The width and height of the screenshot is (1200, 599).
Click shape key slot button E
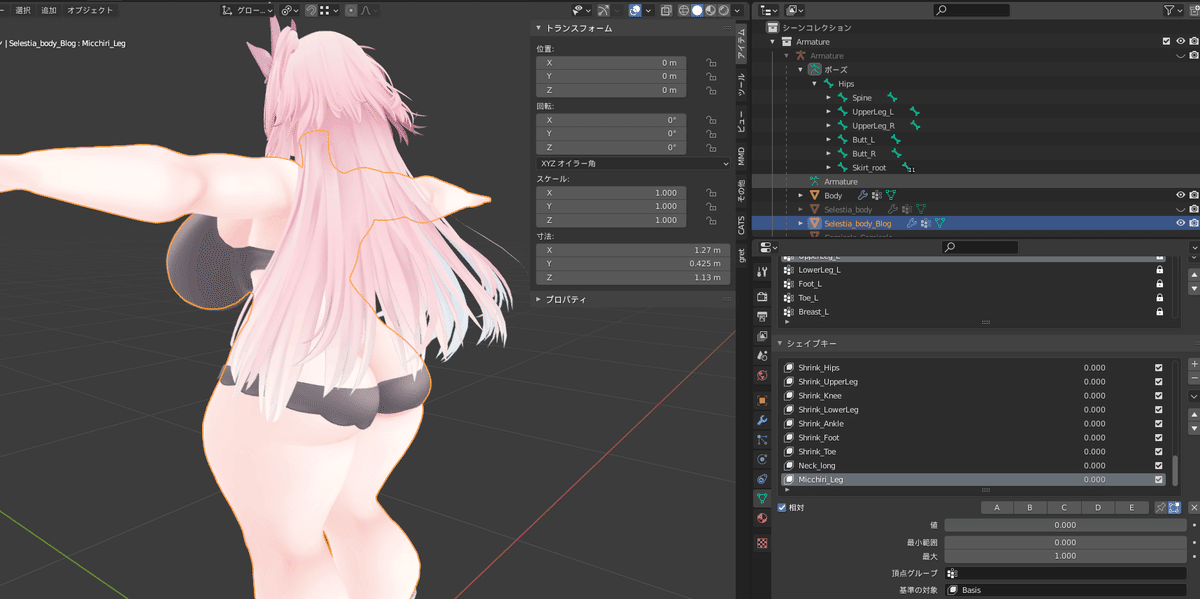(1132, 508)
